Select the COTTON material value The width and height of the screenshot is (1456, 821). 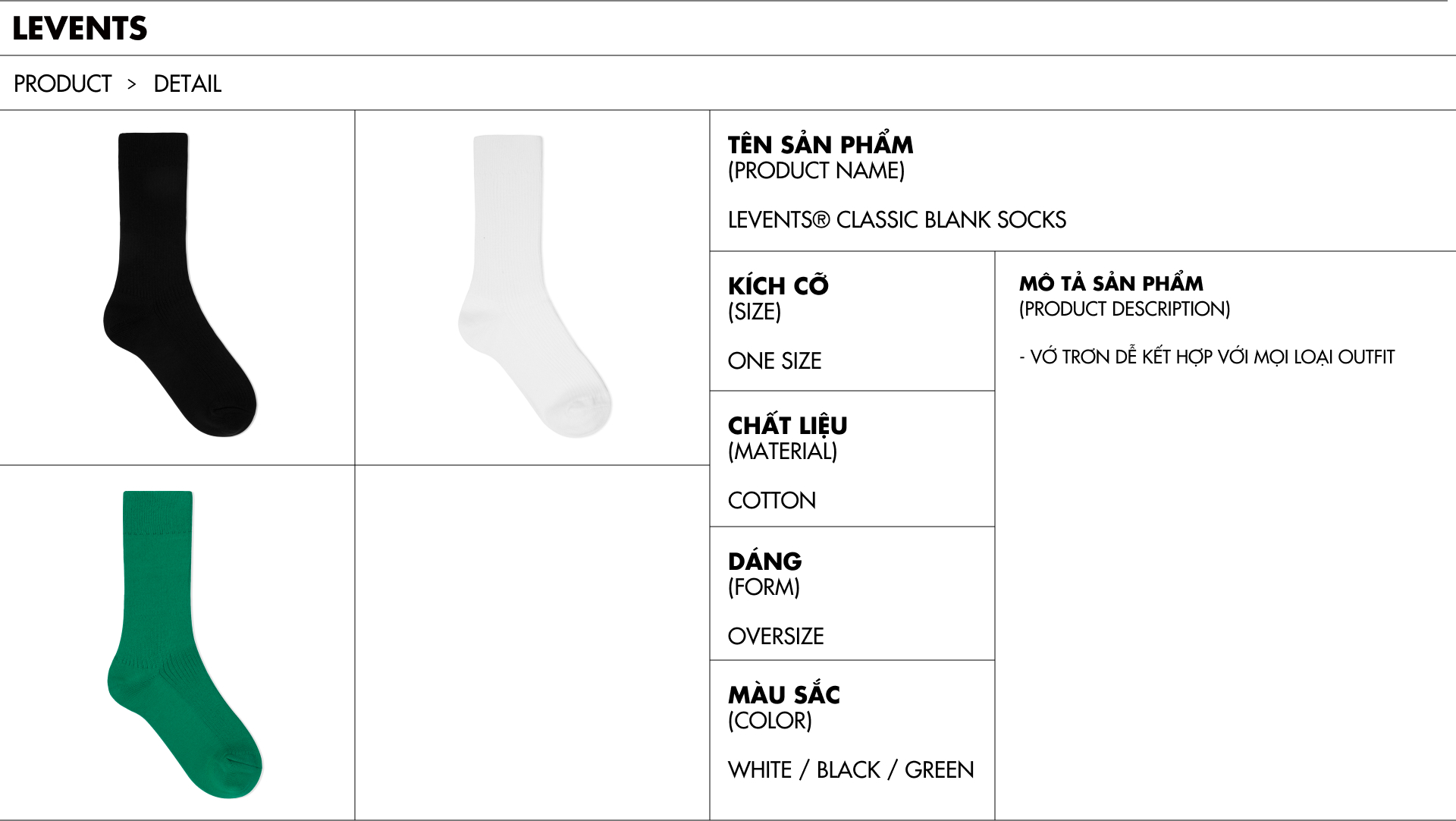(x=771, y=501)
